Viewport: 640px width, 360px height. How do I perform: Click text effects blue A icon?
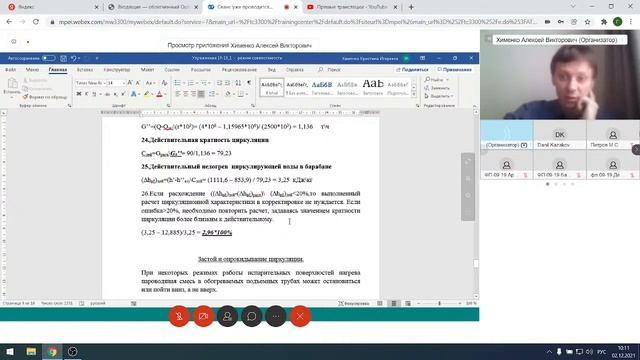pos(133,94)
